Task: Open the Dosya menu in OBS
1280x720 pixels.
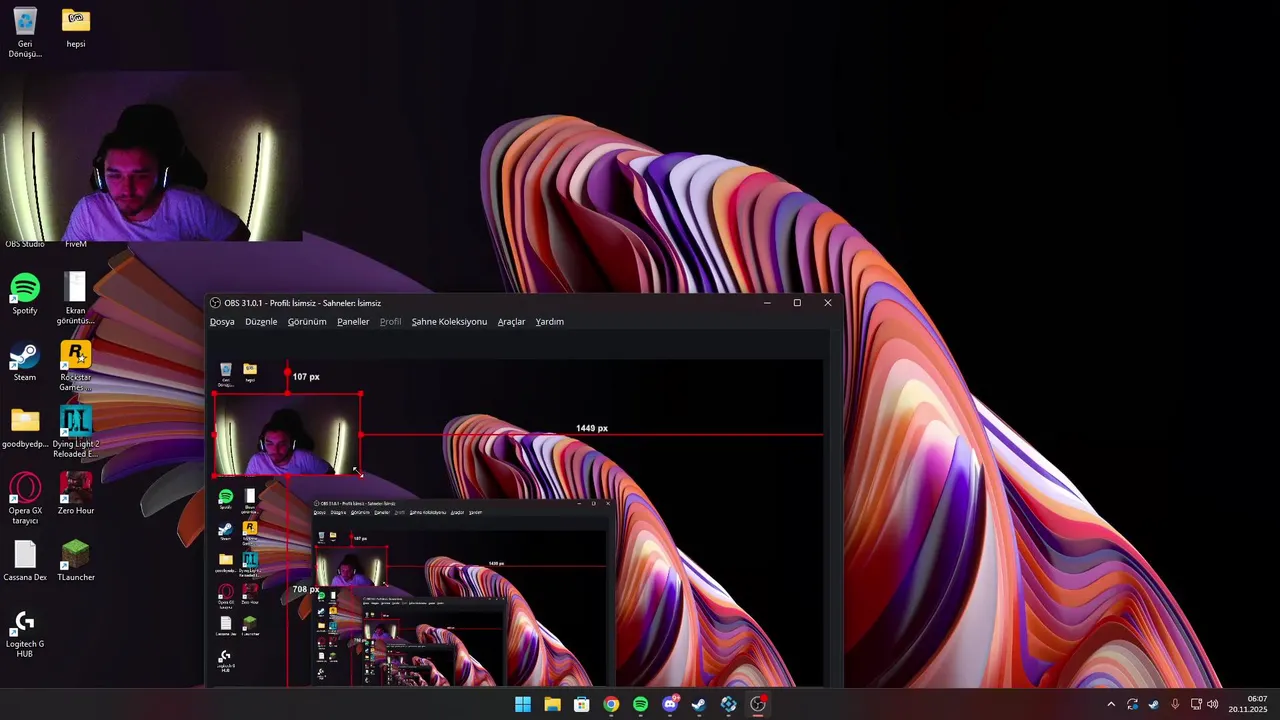Action: point(222,322)
